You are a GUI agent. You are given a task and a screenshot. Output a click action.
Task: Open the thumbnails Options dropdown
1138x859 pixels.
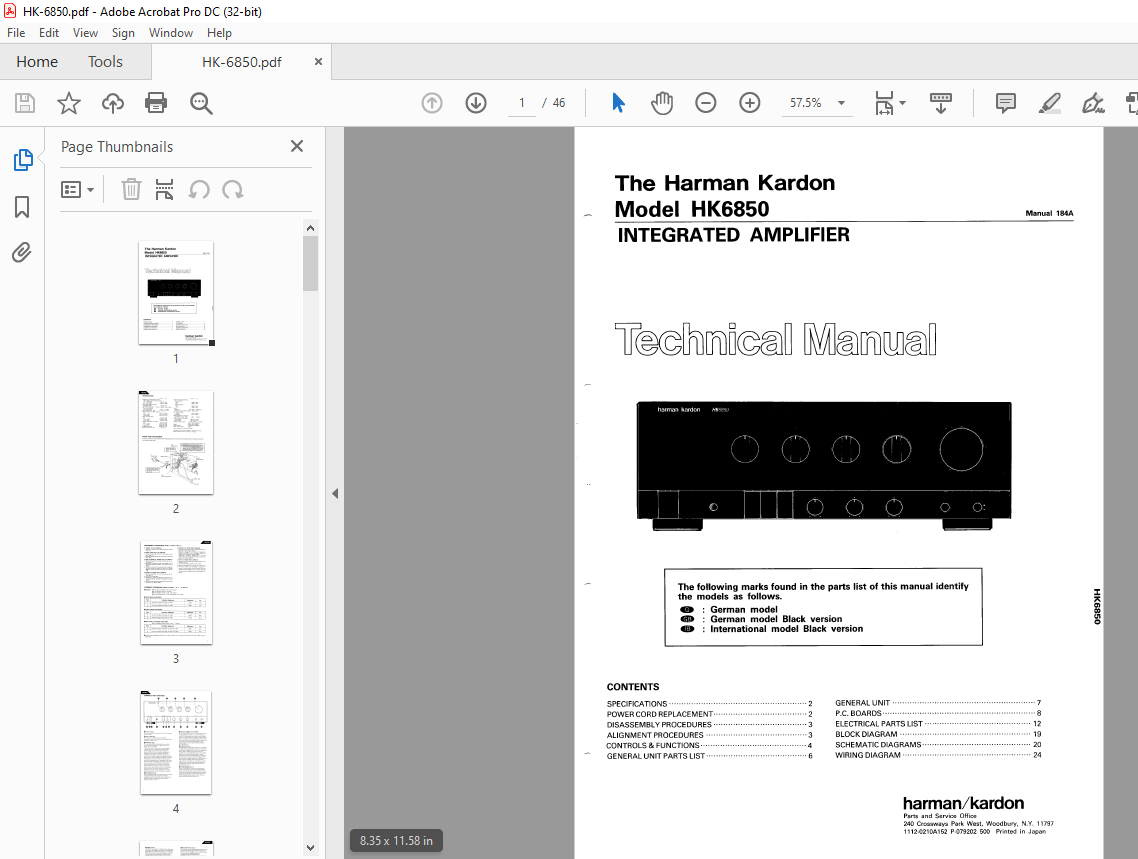(77, 189)
